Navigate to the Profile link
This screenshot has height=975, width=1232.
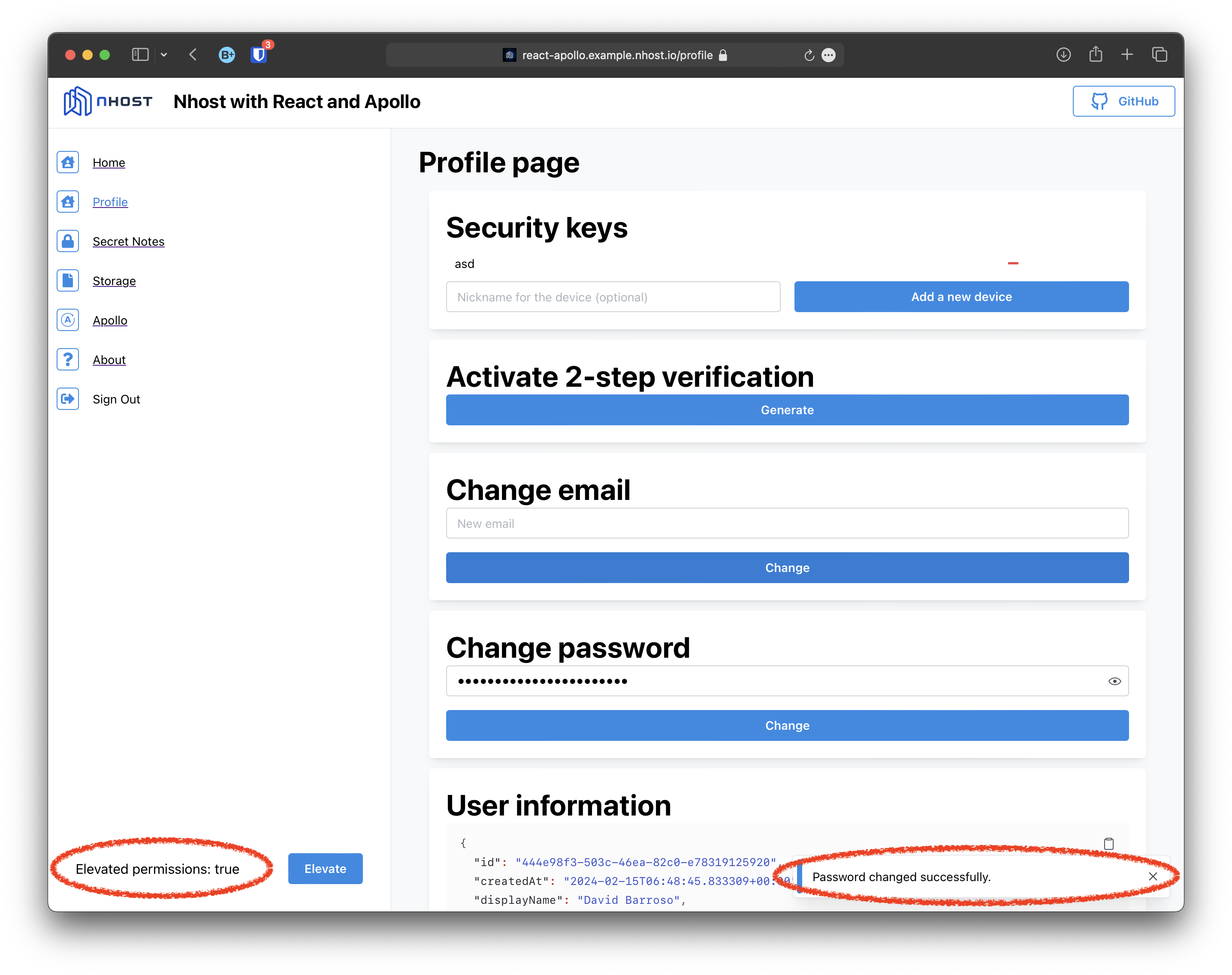point(110,202)
